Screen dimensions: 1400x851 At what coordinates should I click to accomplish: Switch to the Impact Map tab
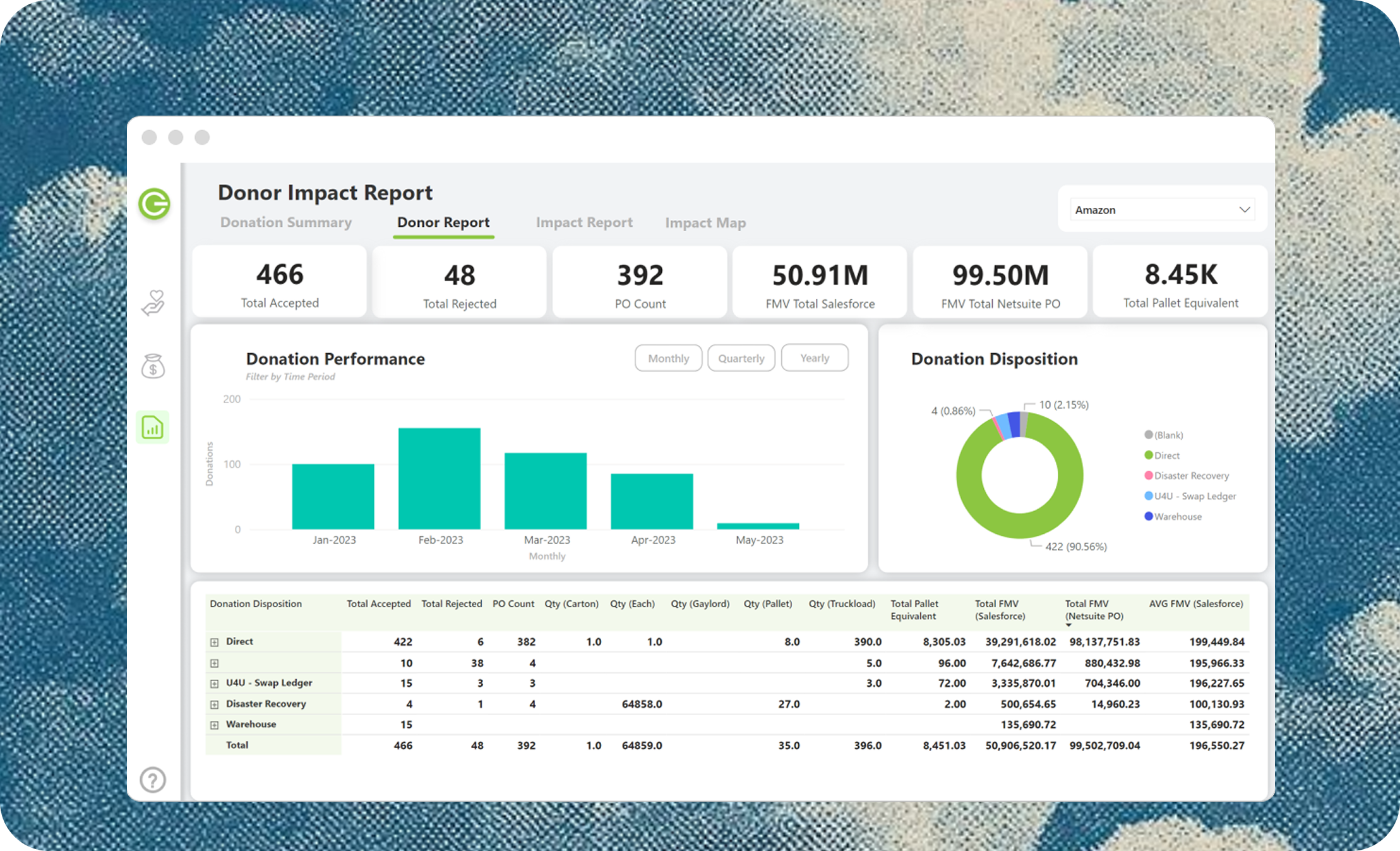705,223
